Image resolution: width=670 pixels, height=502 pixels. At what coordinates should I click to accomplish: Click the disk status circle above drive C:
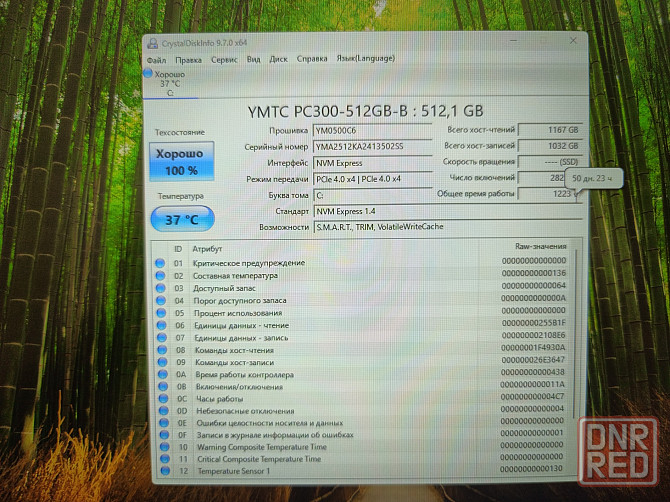[150, 74]
